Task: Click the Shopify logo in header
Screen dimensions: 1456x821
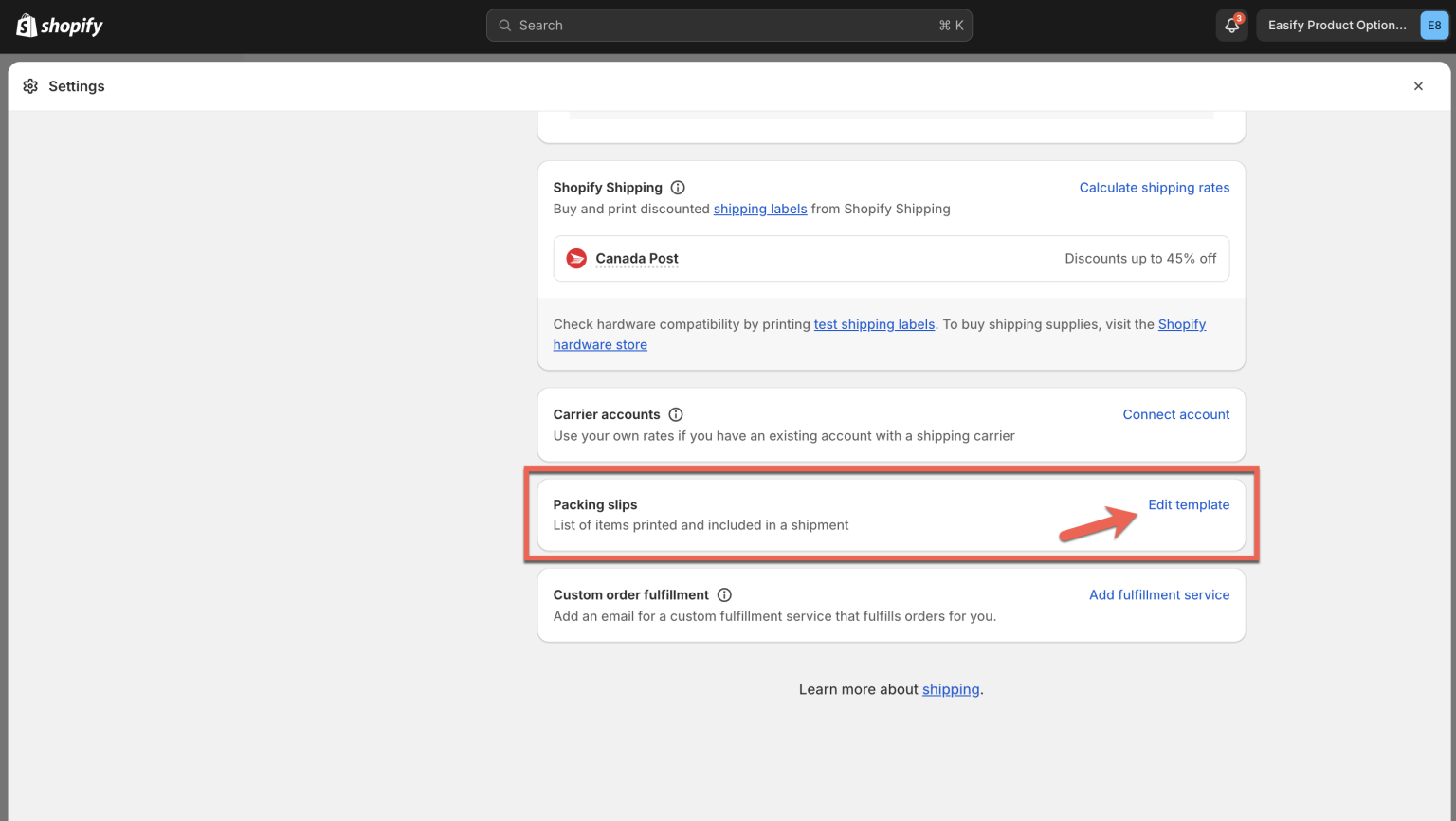Action: click(x=60, y=26)
